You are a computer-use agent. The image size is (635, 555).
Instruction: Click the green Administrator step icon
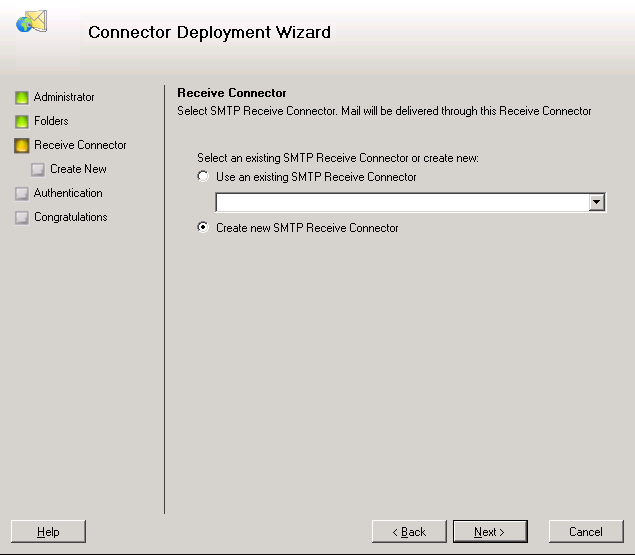point(22,98)
